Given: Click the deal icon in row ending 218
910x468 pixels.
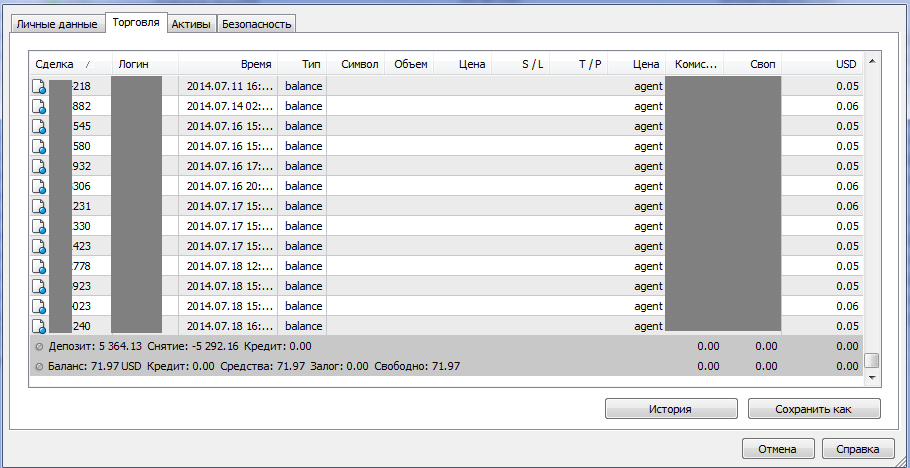Looking at the screenshot, I should tap(39, 87).
